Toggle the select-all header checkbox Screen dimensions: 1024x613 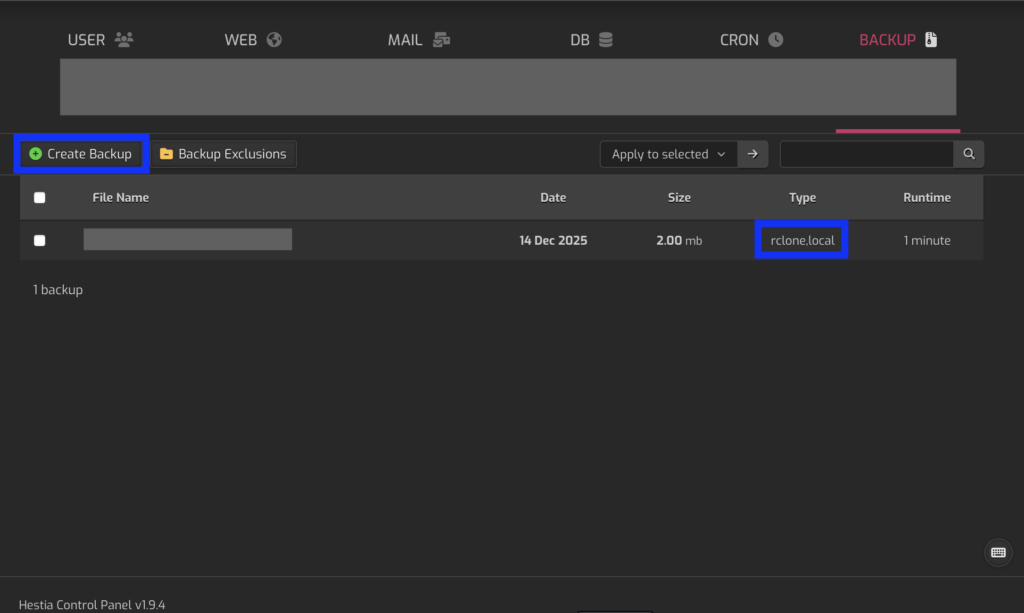tap(40, 198)
